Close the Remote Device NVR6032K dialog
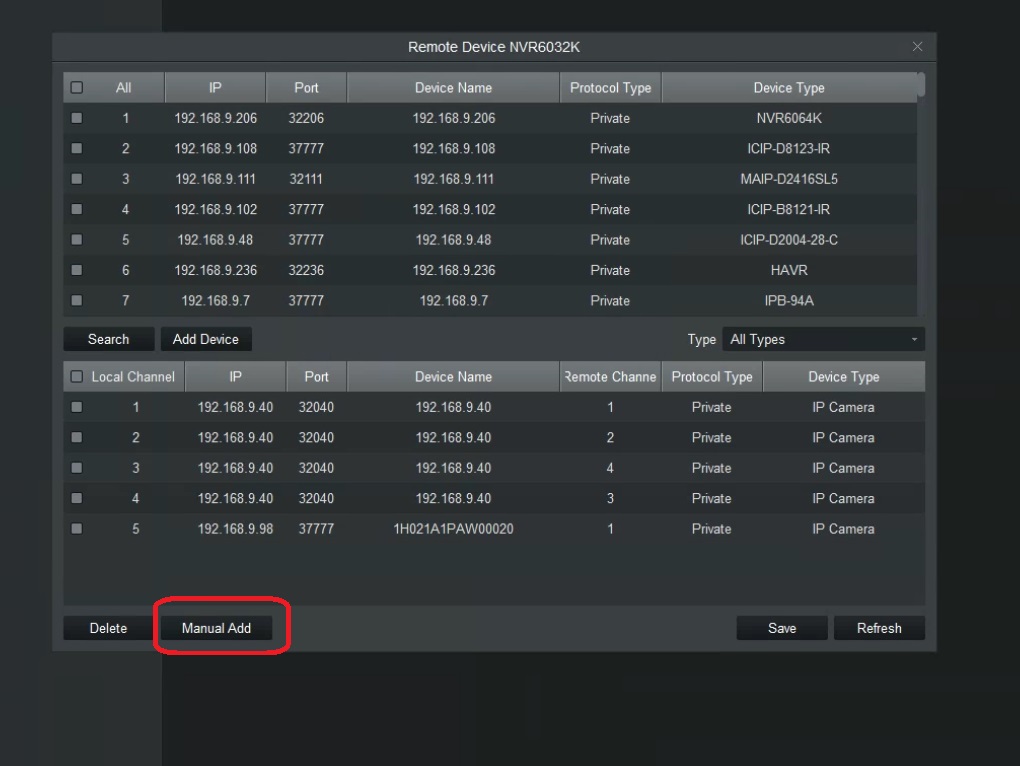The height and width of the screenshot is (766, 1020). (x=916, y=46)
